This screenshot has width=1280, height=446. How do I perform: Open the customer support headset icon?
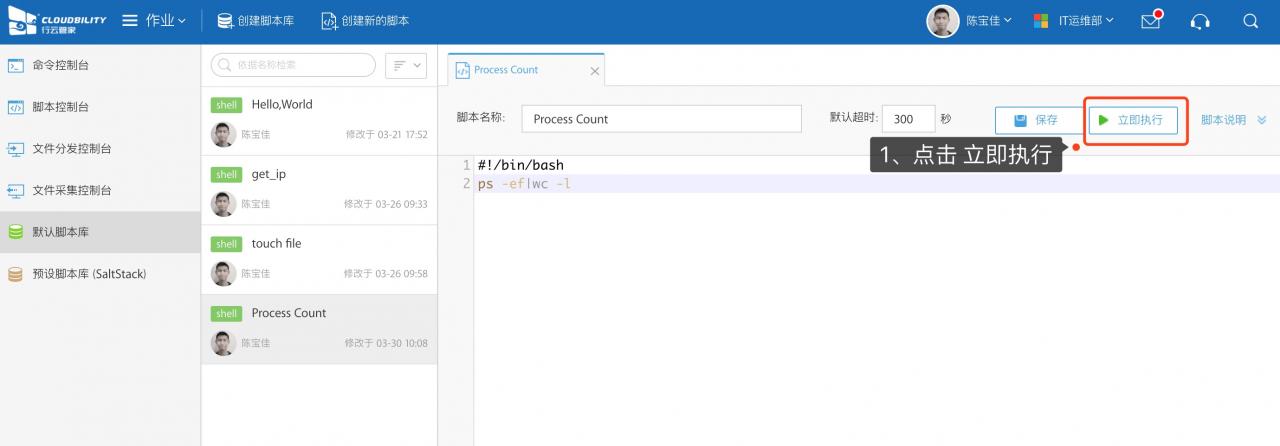[x=1200, y=21]
